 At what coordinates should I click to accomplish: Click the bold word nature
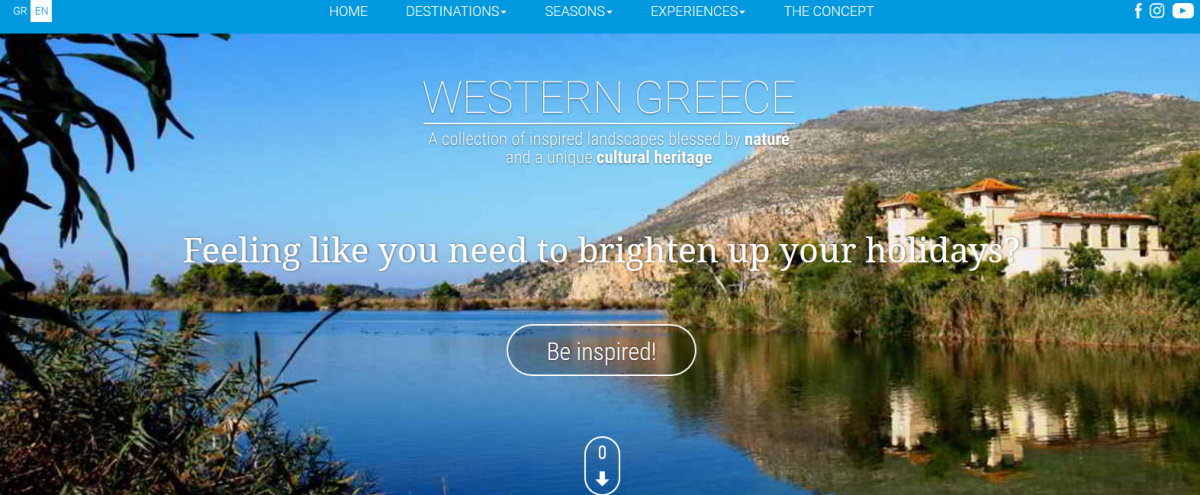tap(767, 139)
